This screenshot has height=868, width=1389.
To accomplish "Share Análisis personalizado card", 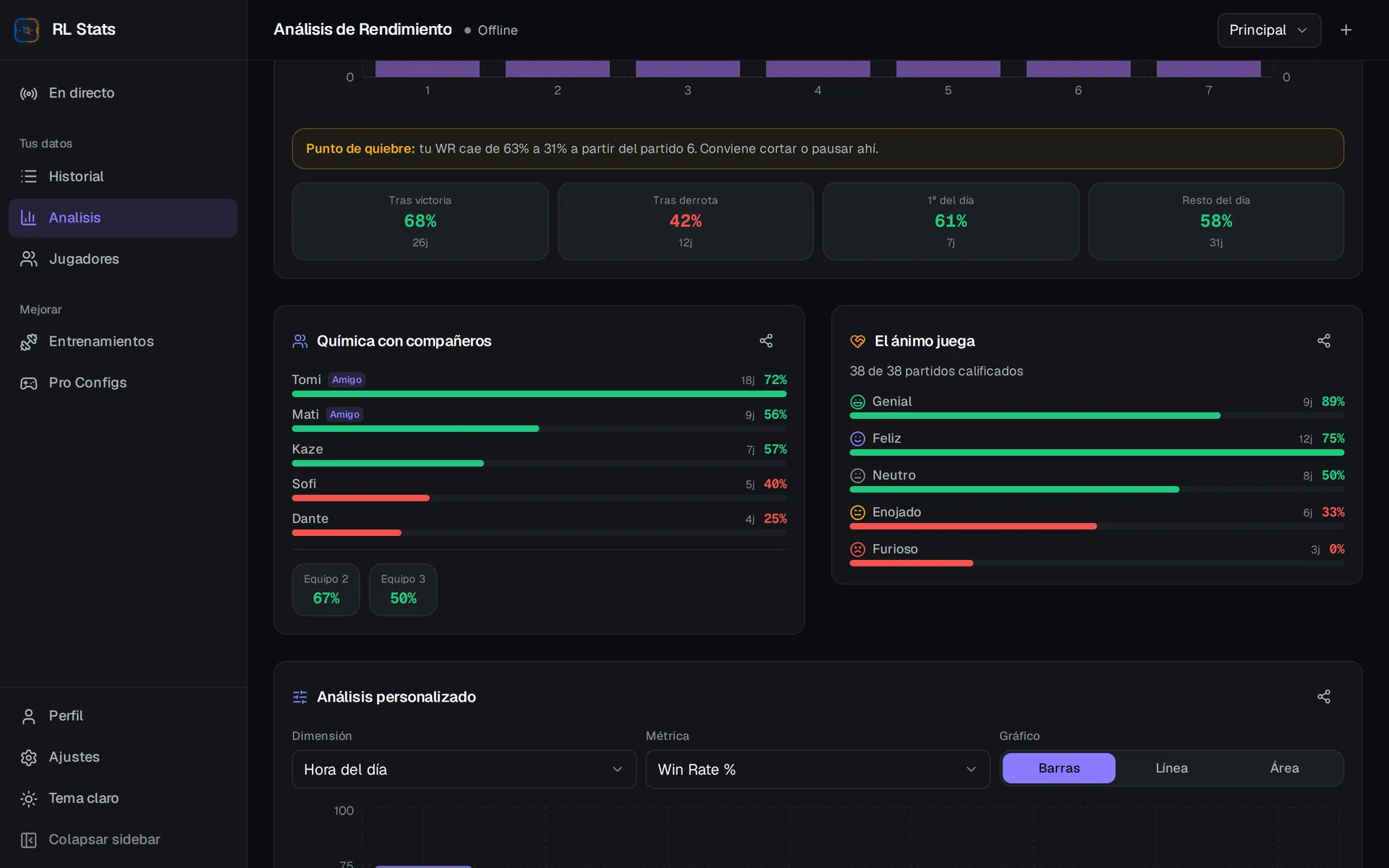I will tap(1324, 697).
